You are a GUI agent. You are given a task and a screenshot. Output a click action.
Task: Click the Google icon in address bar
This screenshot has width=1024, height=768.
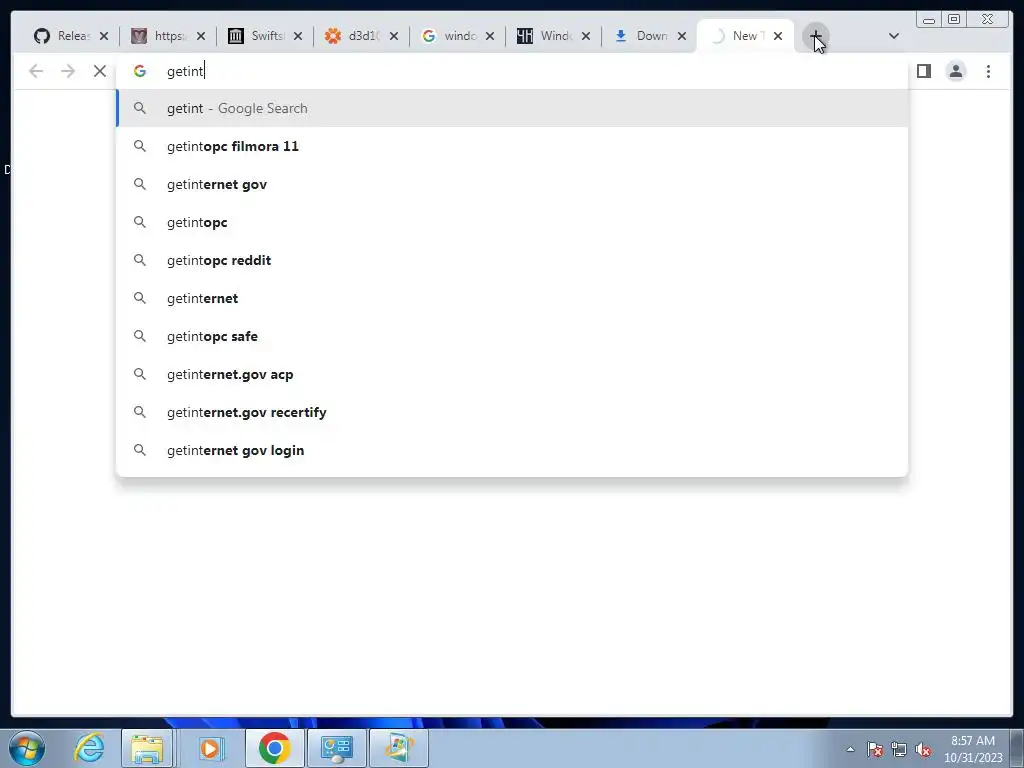coord(140,71)
